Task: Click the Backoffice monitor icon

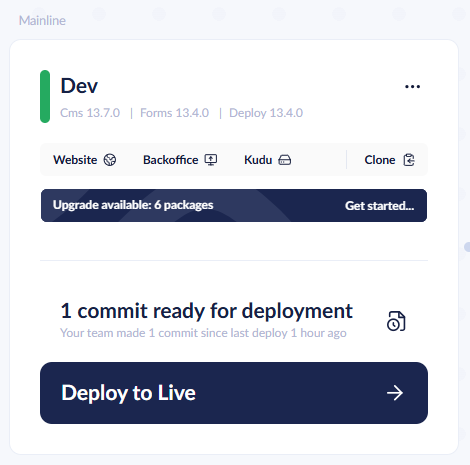Action: click(x=211, y=160)
